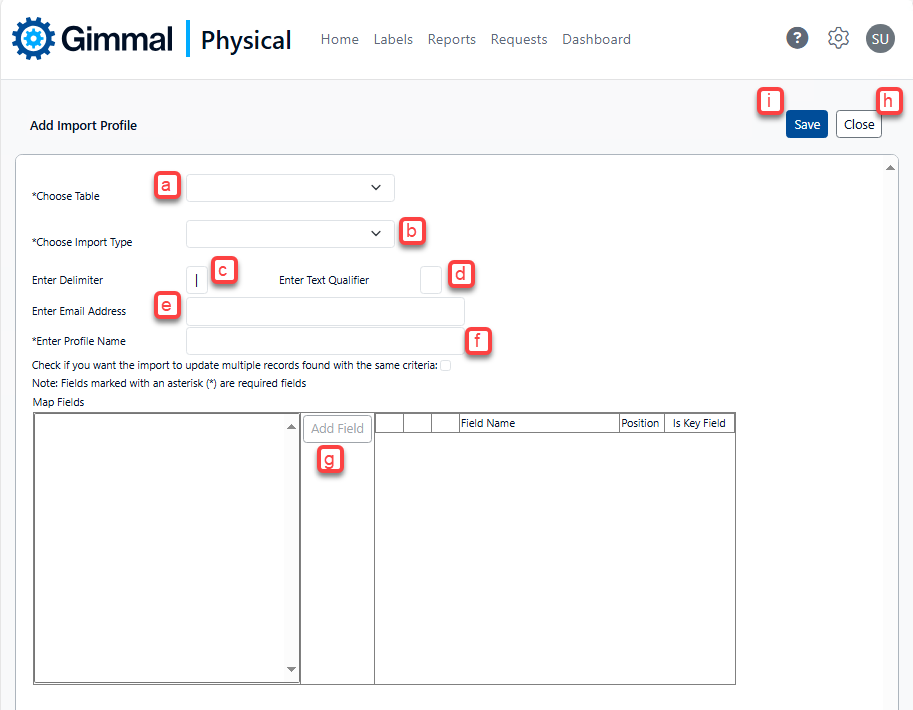This screenshot has width=913, height=710.
Task: Open the Dashboard menu item
Action: [x=596, y=40]
